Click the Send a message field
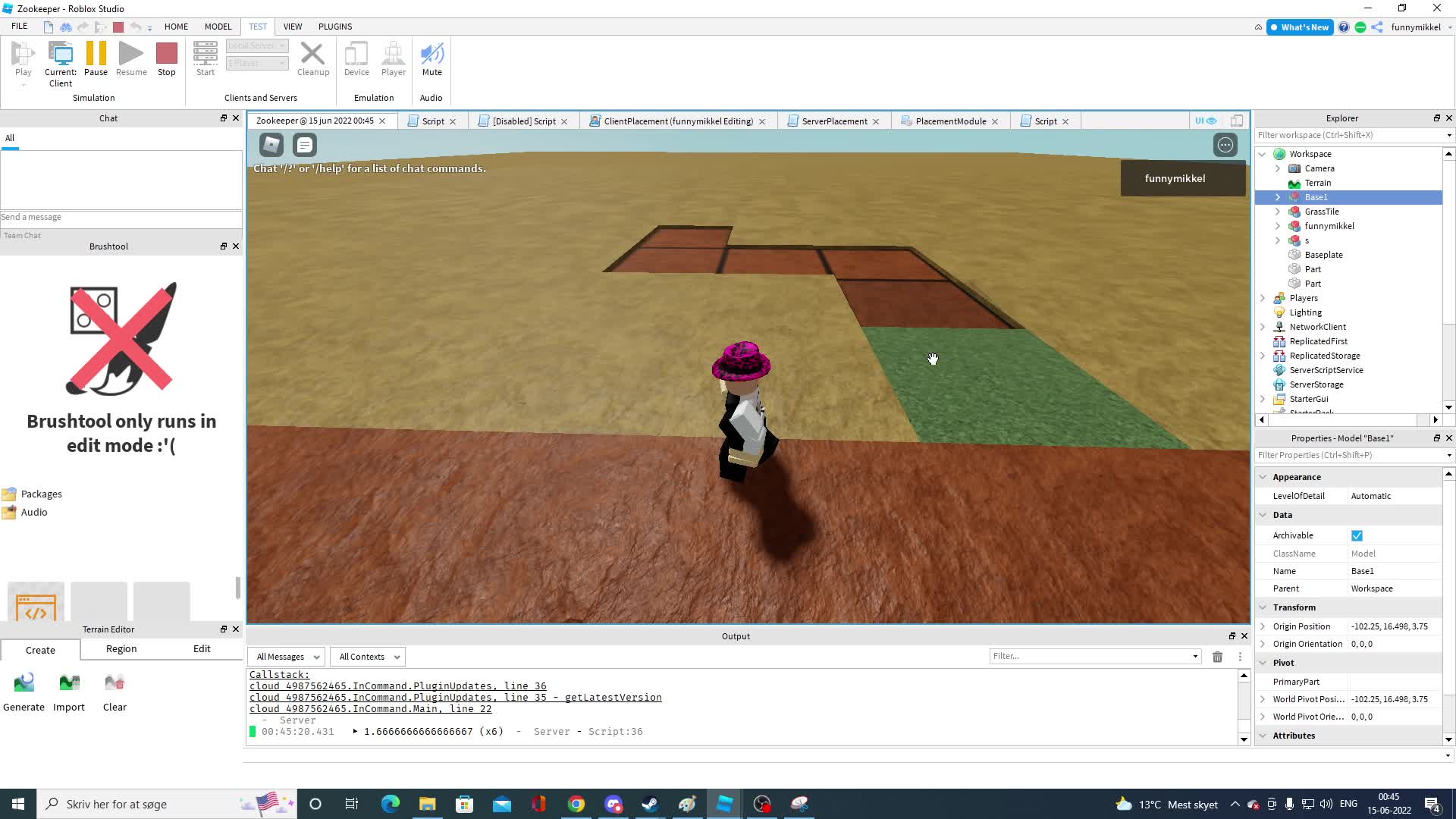 (121, 218)
